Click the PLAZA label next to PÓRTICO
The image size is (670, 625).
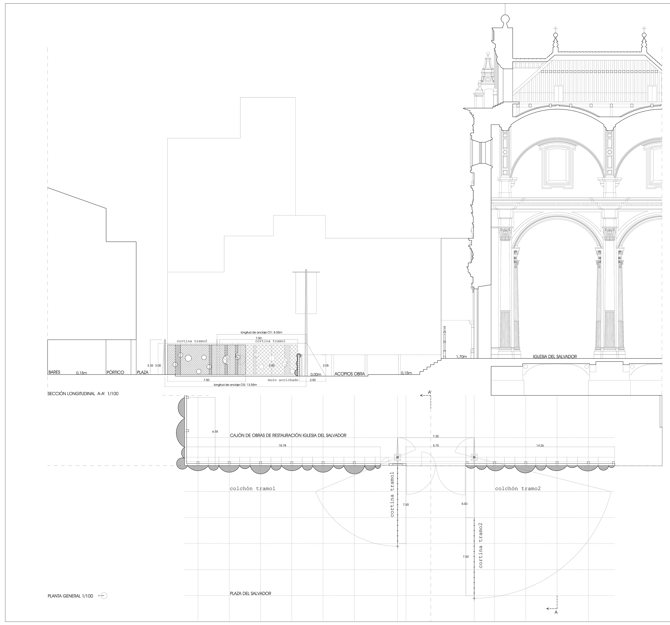click(143, 372)
